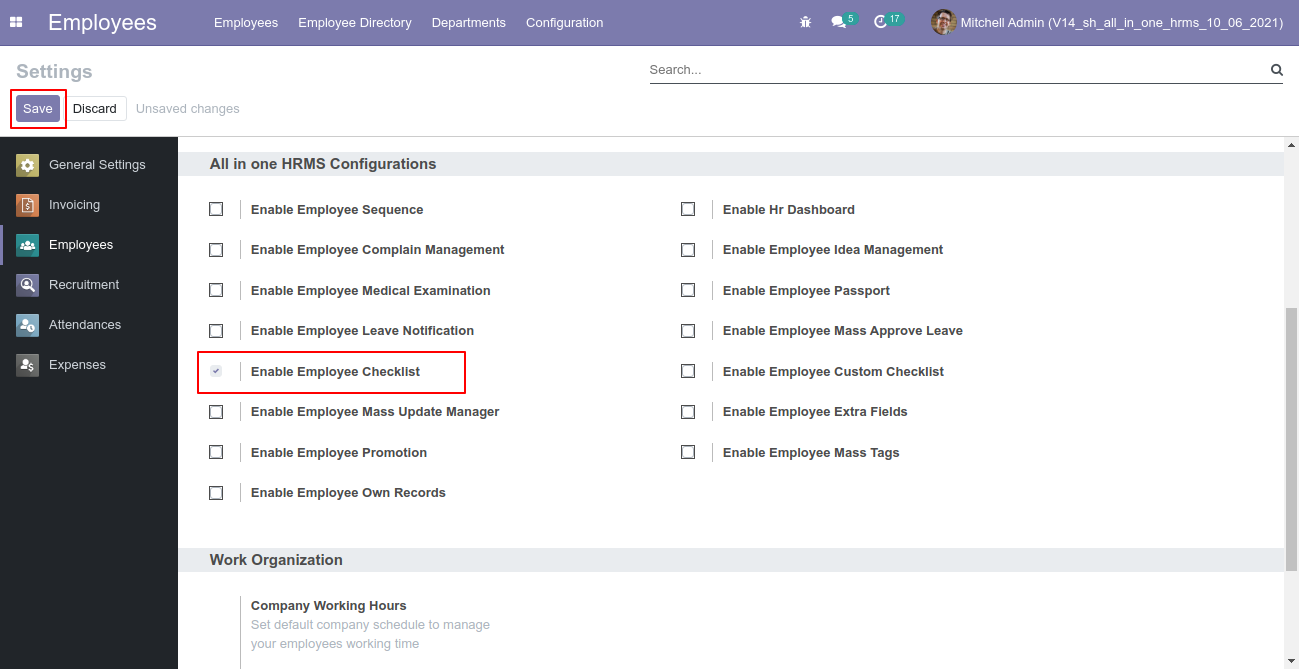The image size is (1299, 669).
Task: Click the vertical scrollbar thumb
Action: (1291, 438)
